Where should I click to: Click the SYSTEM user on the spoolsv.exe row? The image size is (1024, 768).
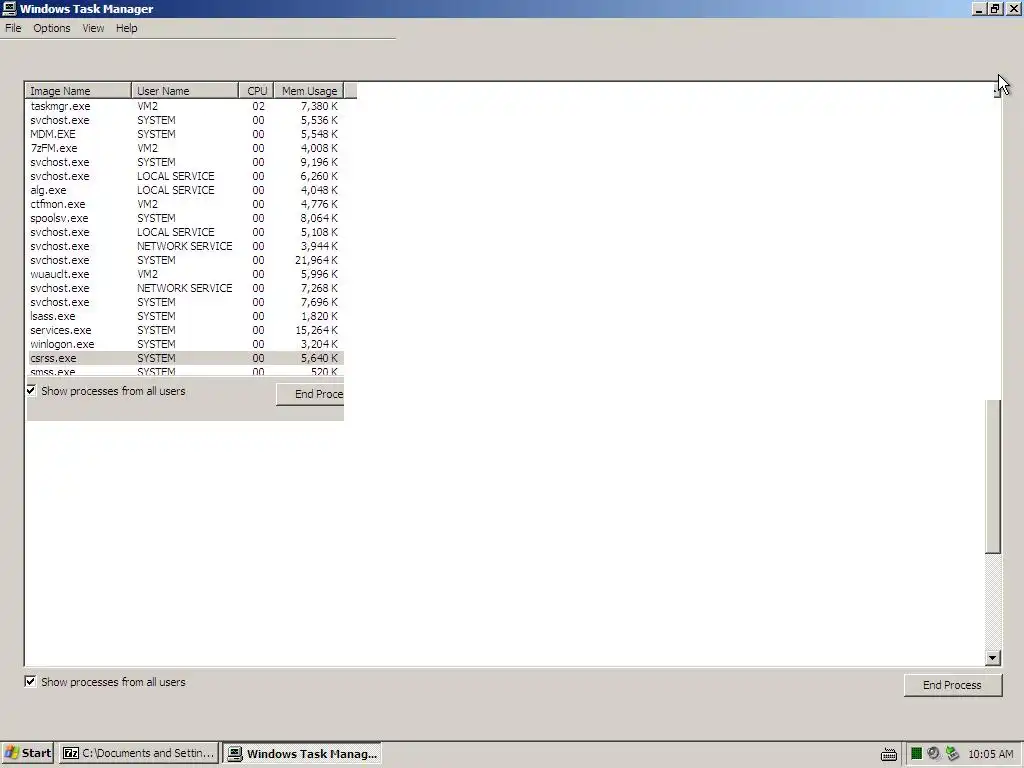pos(156,218)
